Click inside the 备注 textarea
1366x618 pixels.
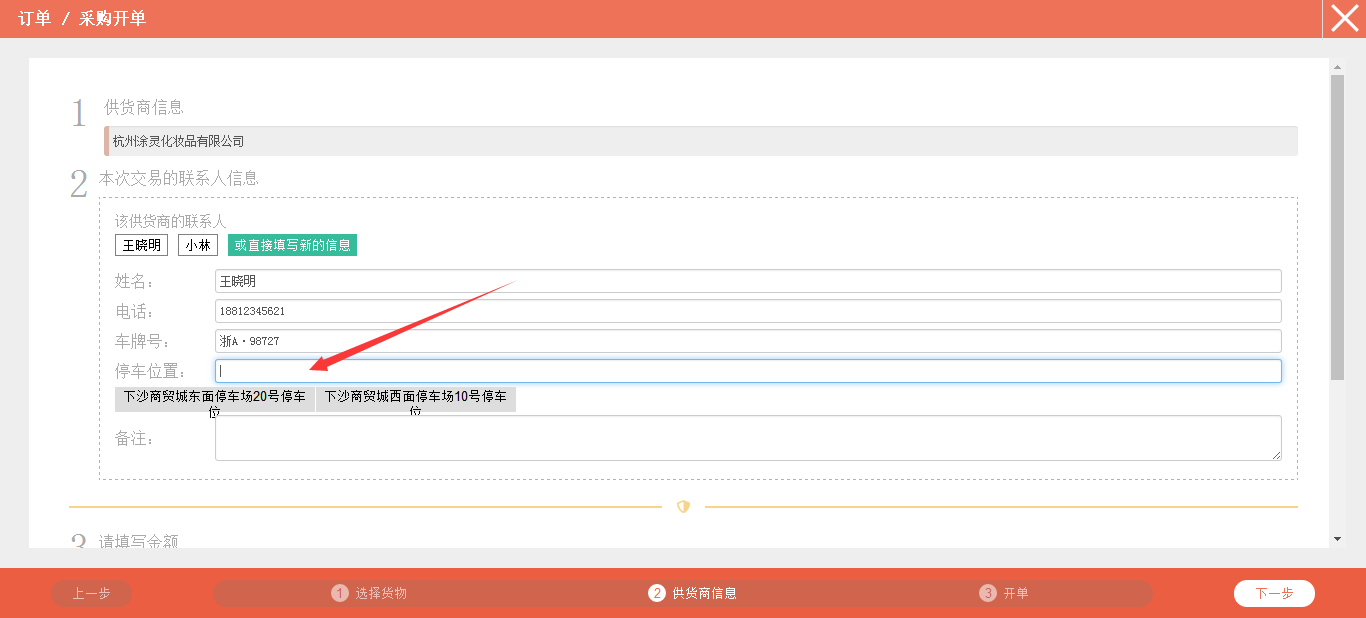point(747,438)
